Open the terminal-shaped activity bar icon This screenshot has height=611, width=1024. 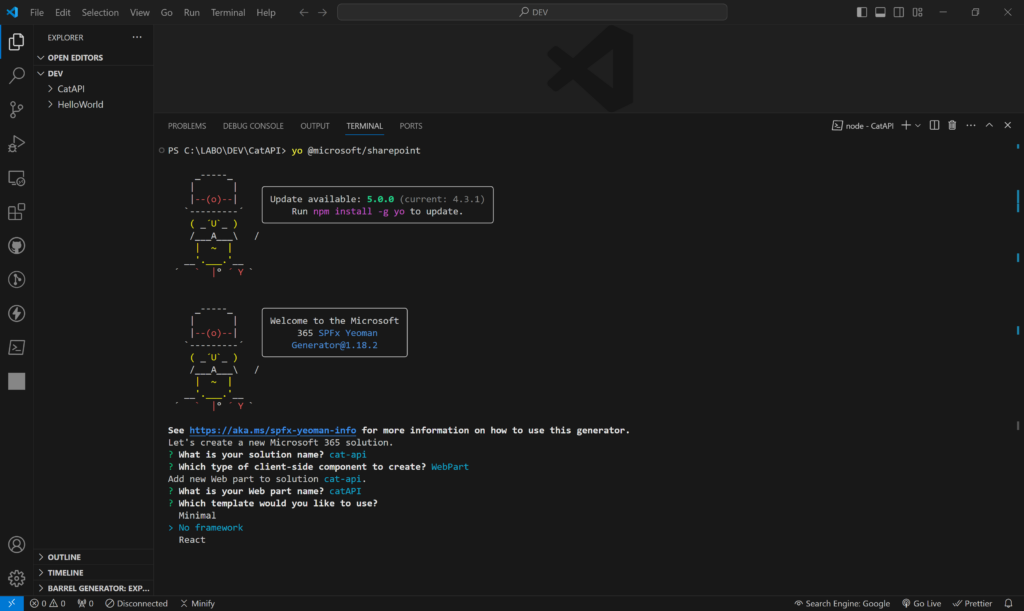(x=16, y=348)
